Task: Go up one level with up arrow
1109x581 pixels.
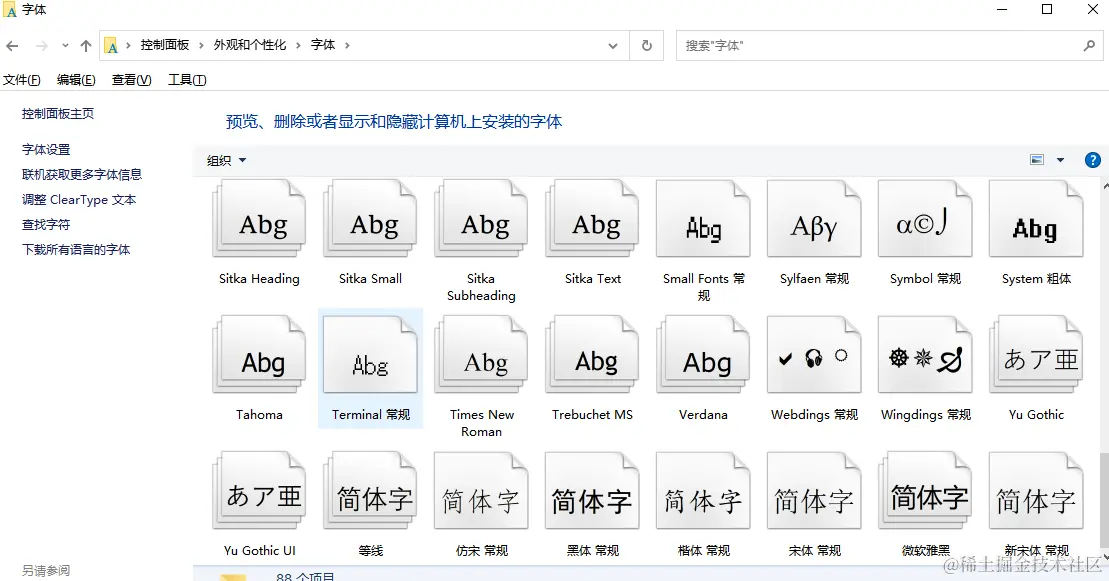Action: [86, 46]
